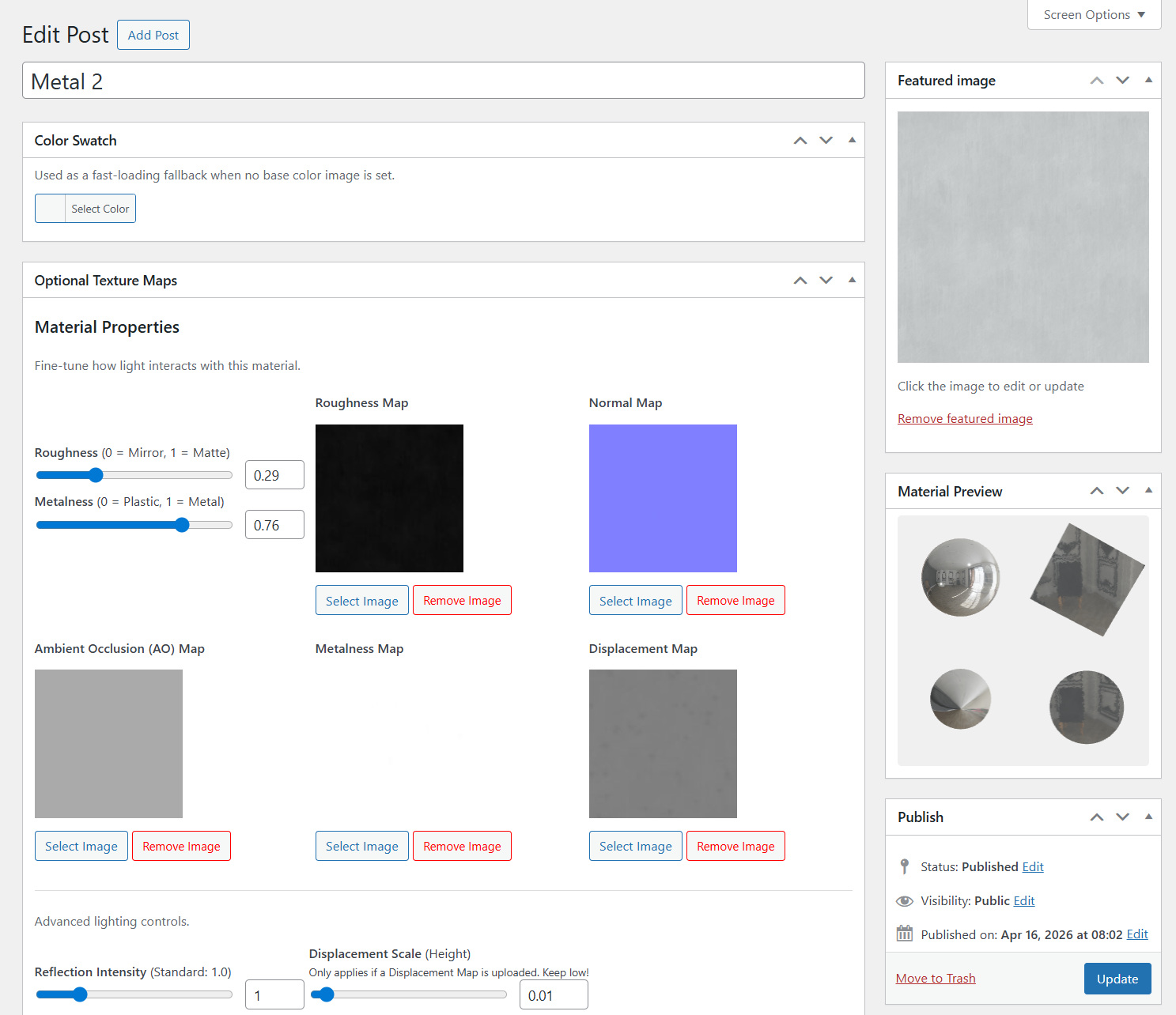Viewport: 1176px width, 1015px height.
Task: Click Remove featured image
Action: click(x=965, y=418)
